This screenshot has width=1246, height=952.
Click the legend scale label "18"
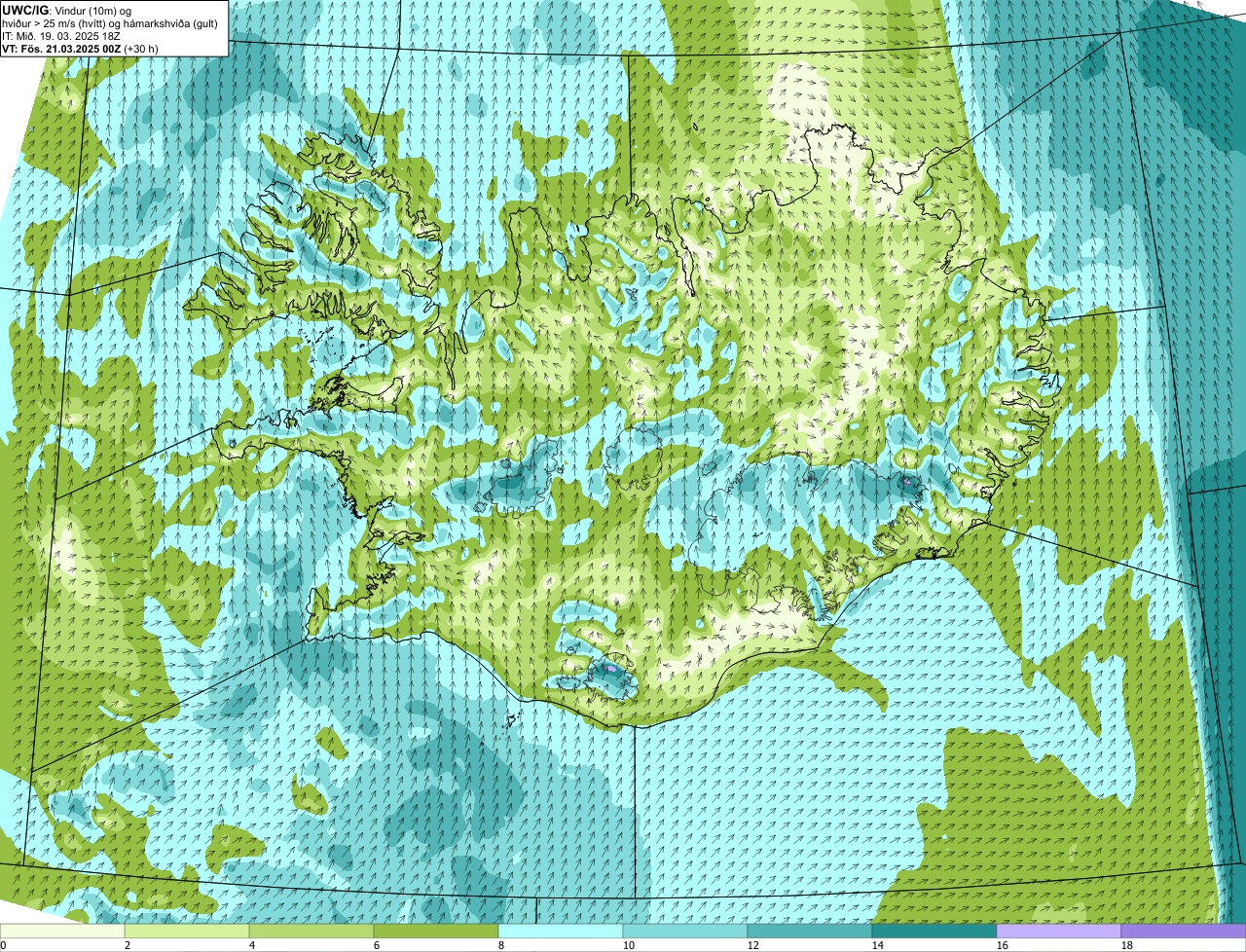click(1127, 945)
